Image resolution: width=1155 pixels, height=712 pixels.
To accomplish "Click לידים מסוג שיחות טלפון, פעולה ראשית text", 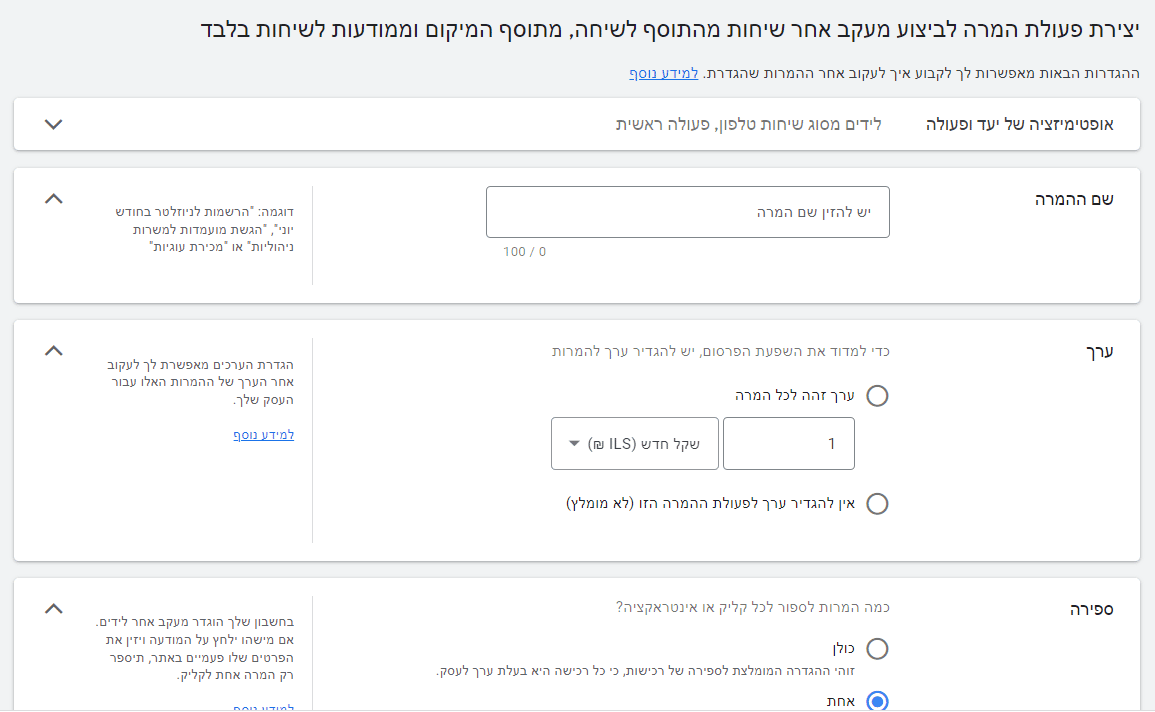I will tap(748, 124).
